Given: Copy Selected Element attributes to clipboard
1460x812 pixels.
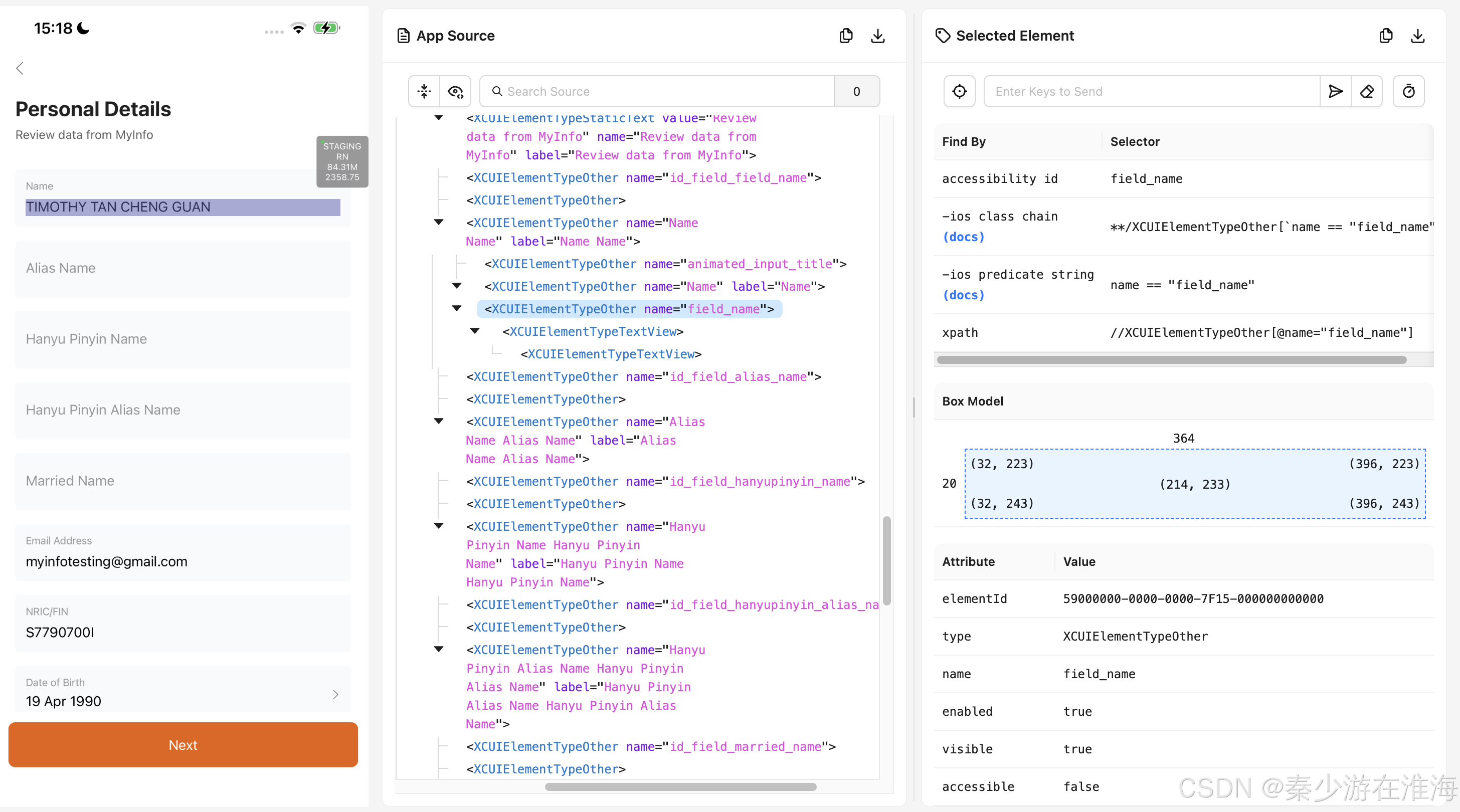Looking at the screenshot, I should (1386, 36).
